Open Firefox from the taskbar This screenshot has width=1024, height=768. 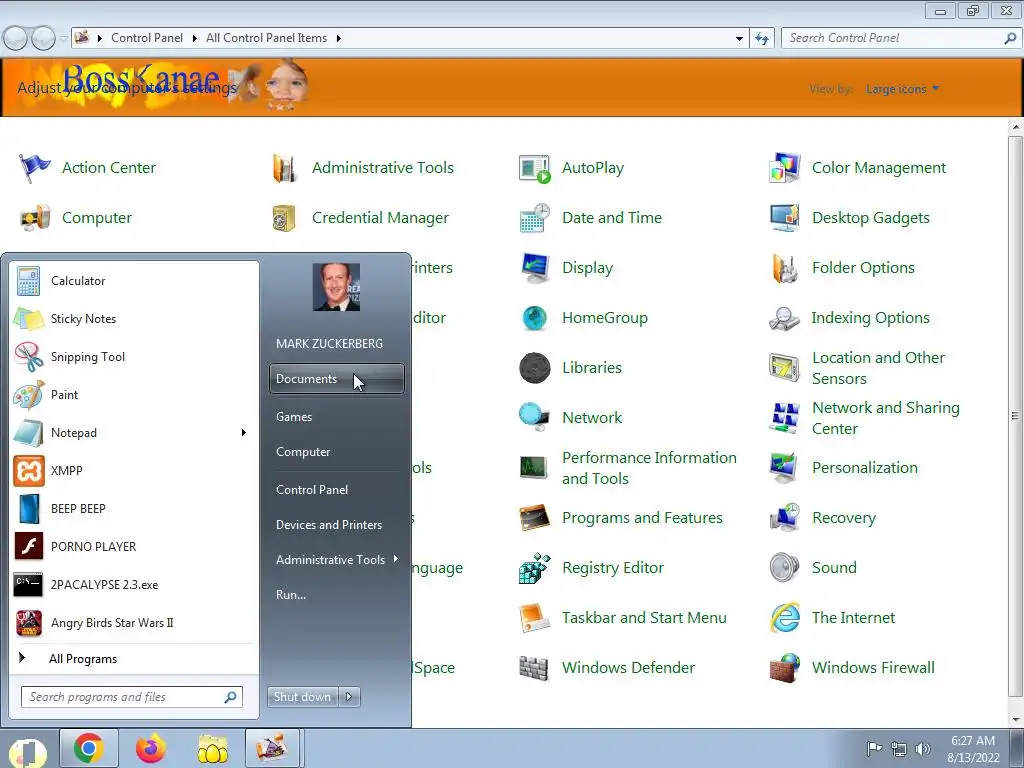pyautogui.click(x=151, y=748)
